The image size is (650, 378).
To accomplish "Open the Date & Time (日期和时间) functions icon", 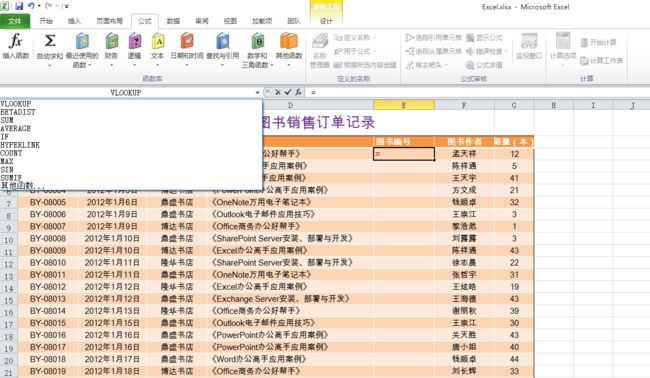I will (x=187, y=41).
